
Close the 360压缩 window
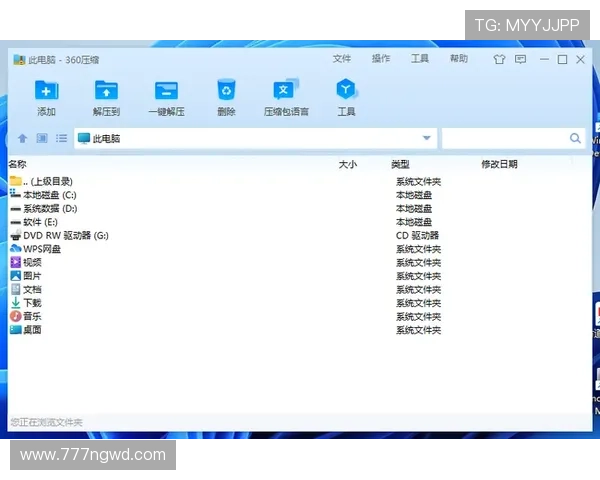pyautogui.click(x=580, y=59)
